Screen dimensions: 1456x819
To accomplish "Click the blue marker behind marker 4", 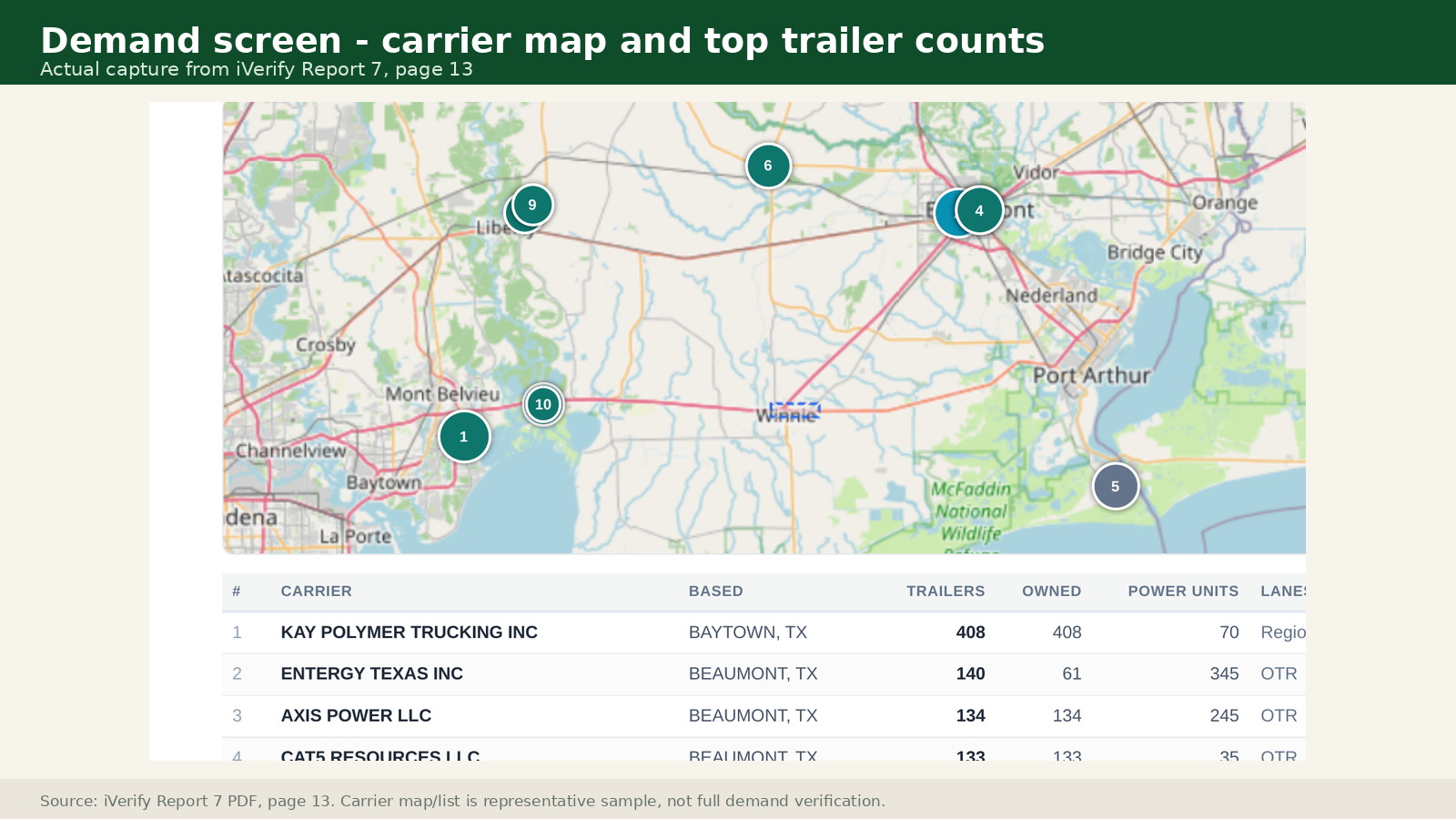I will 946,214.
